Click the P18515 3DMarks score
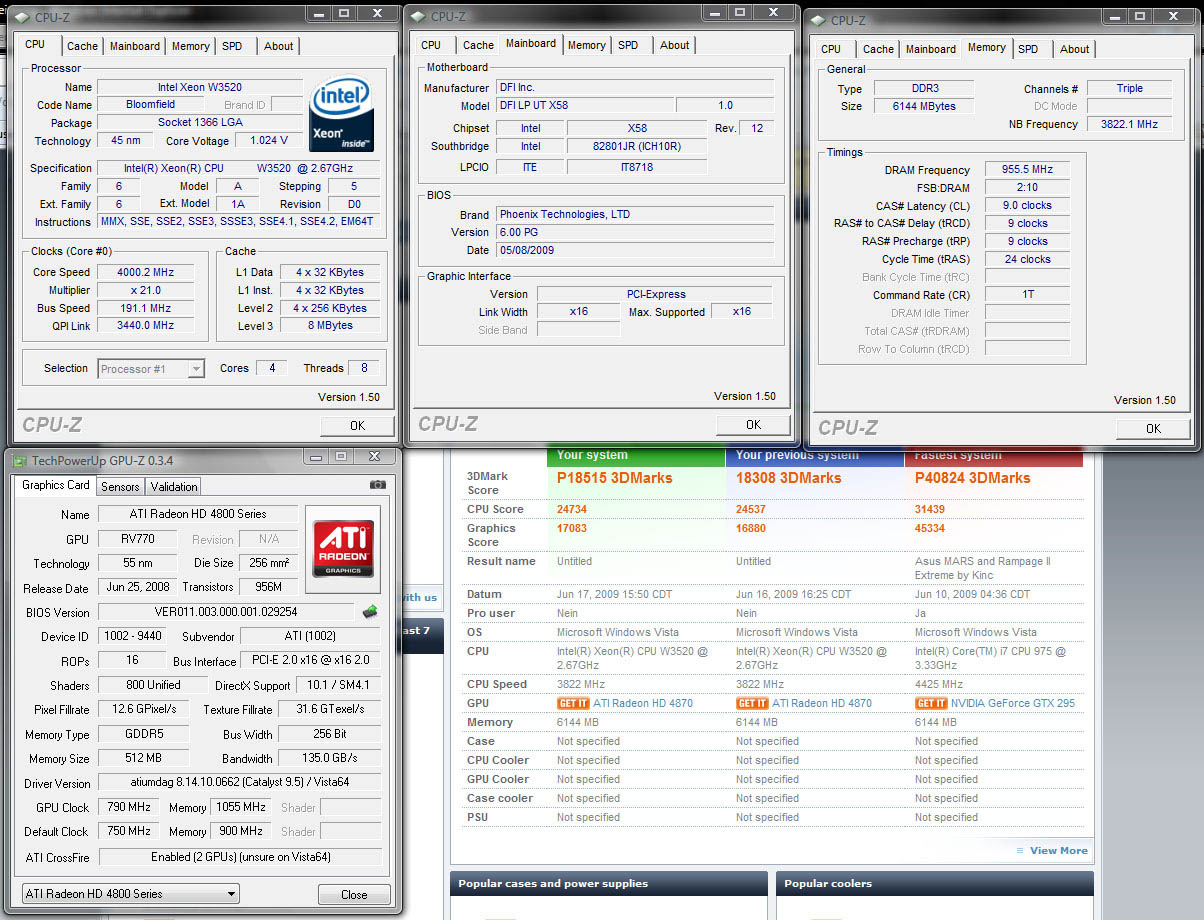 click(x=614, y=478)
